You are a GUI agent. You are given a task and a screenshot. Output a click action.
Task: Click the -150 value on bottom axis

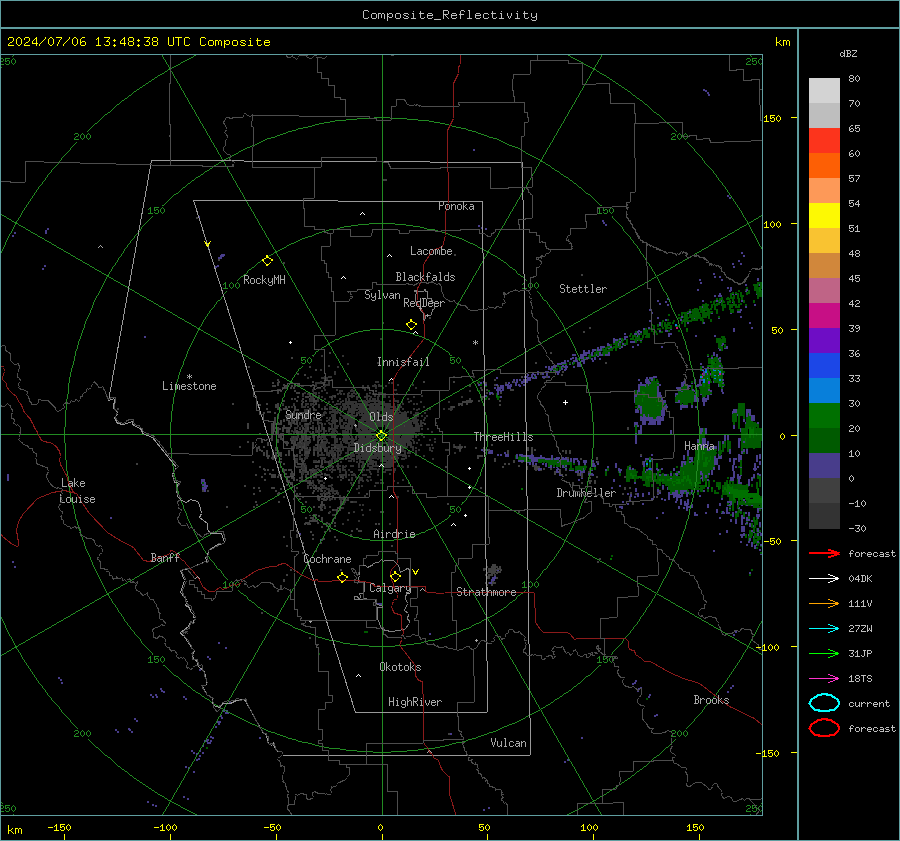tap(59, 827)
